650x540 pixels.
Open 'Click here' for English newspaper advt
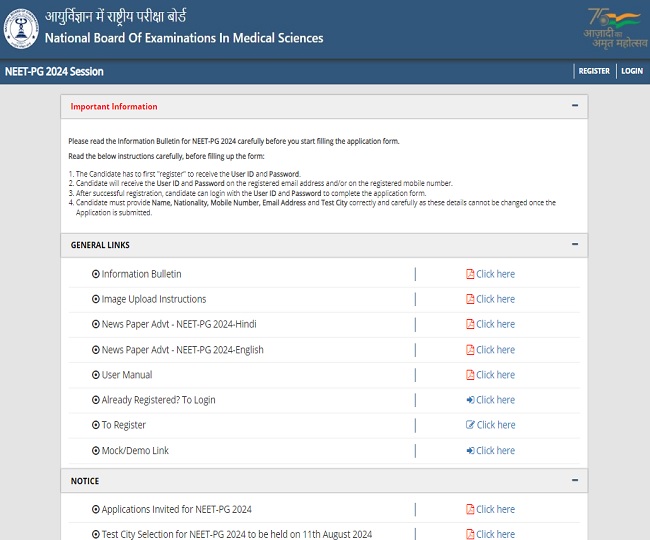point(495,350)
